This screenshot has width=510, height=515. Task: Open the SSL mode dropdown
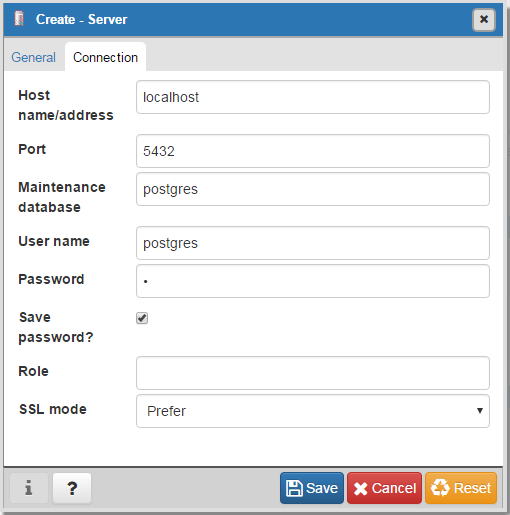click(313, 411)
